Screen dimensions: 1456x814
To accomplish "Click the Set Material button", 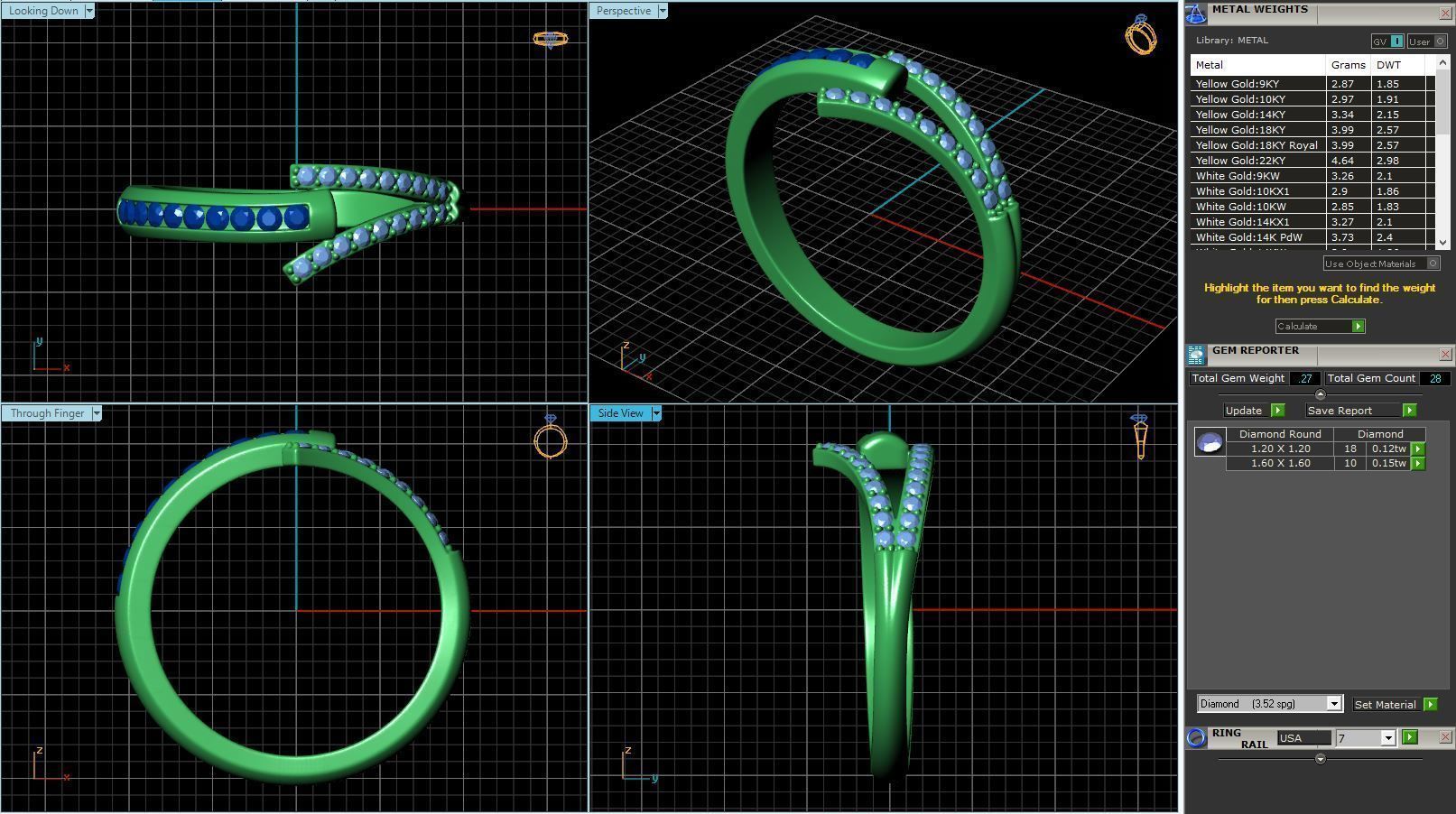I will (x=1386, y=705).
